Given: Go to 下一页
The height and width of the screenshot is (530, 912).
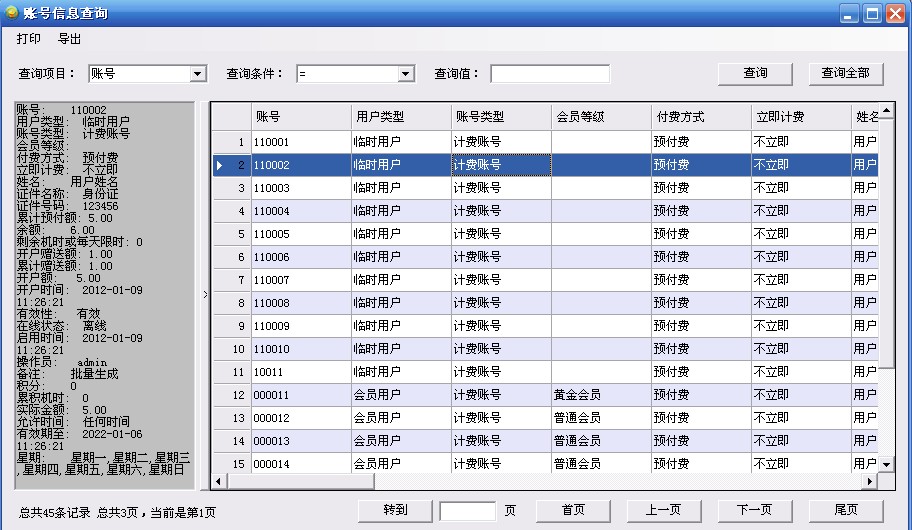Looking at the screenshot, I should (x=754, y=510).
